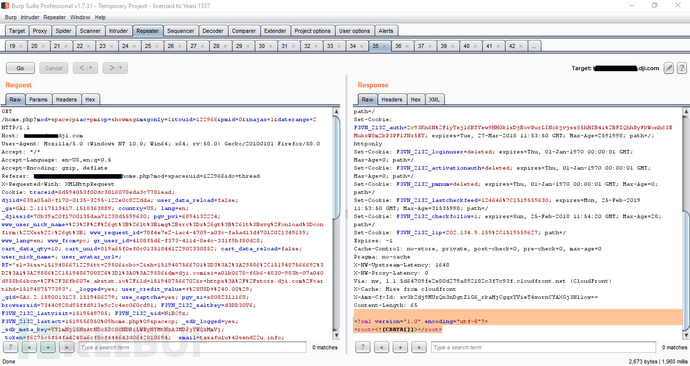Go to previous match in request search
The width and height of the screenshot is (690, 366).
pos(29,347)
